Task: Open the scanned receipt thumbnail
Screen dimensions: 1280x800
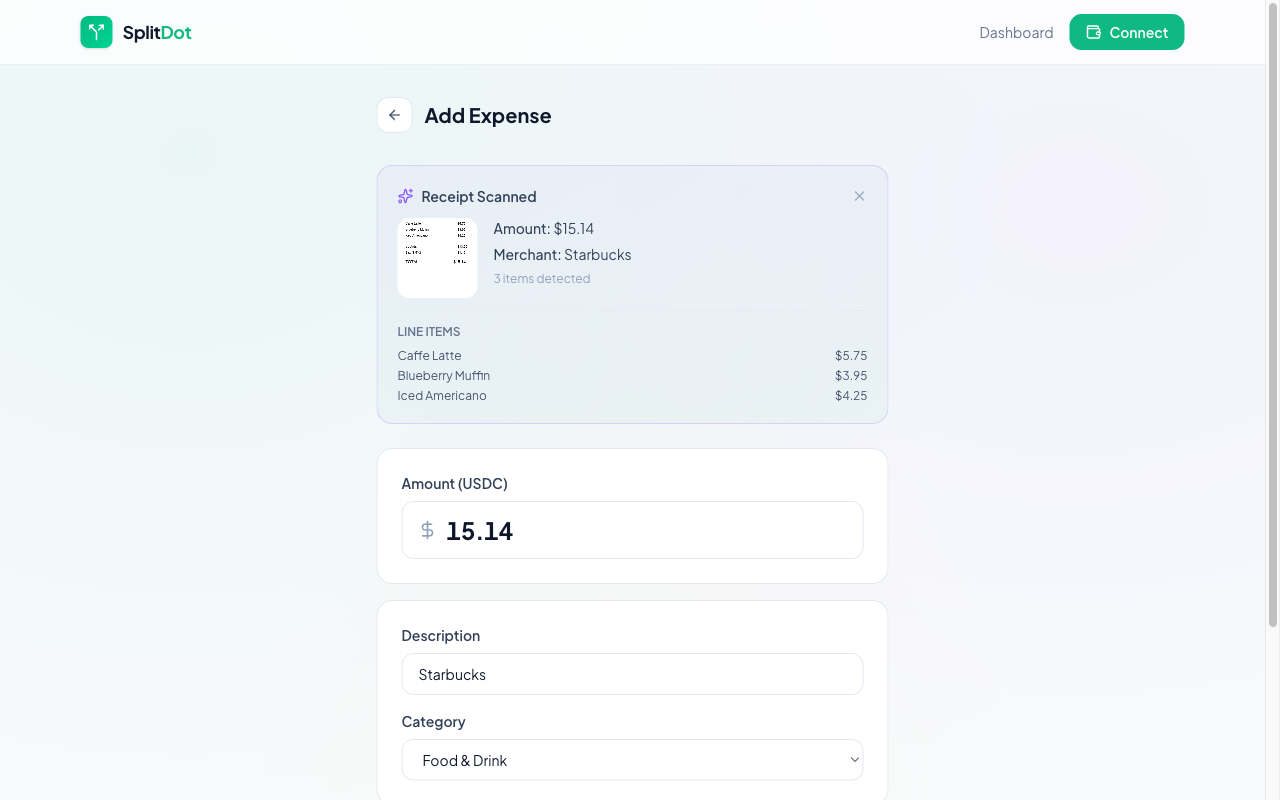Action: tap(437, 258)
